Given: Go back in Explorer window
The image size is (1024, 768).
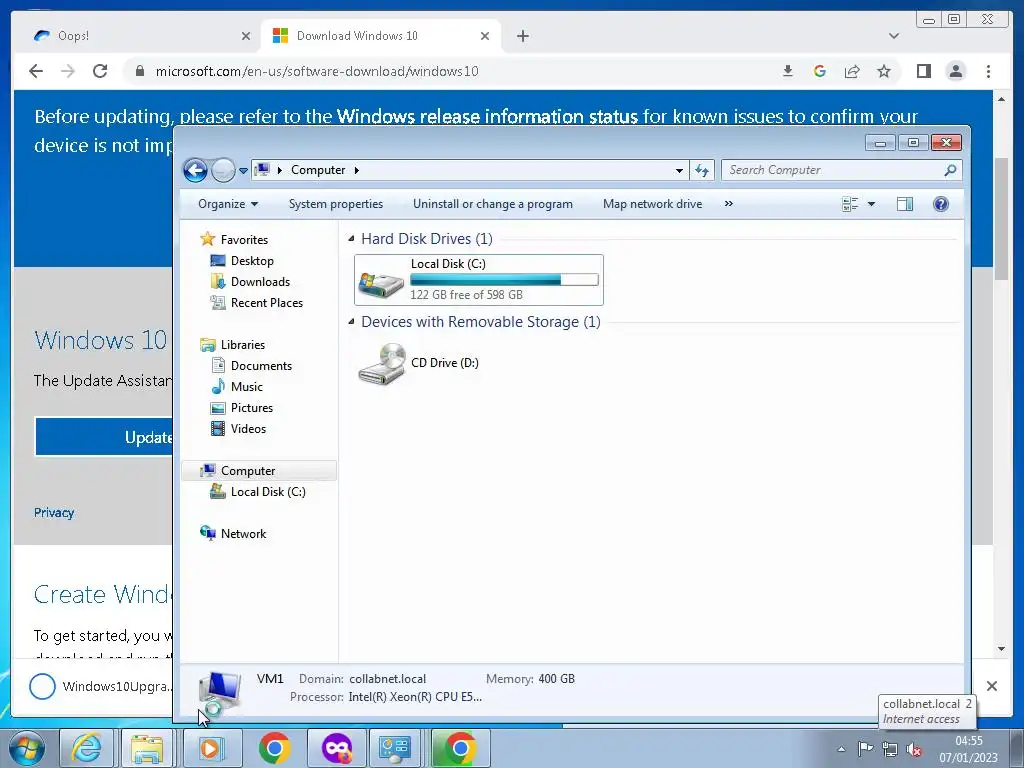Looking at the screenshot, I should point(195,170).
